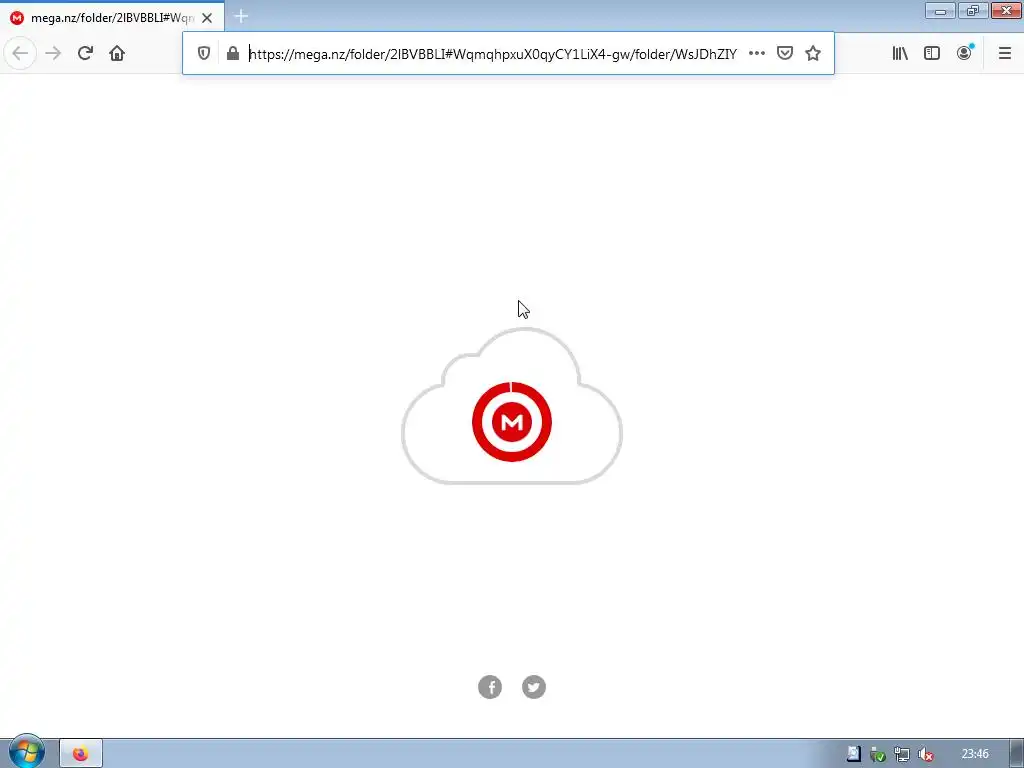Go forward to the next page

tap(53, 54)
